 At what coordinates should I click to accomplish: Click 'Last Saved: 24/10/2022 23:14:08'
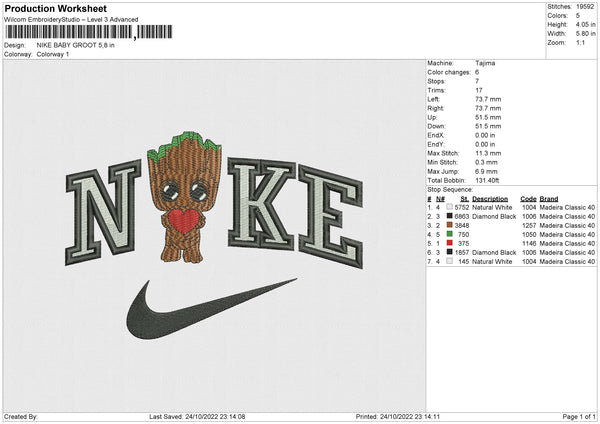pyautogui.click(x=197, y=416)
